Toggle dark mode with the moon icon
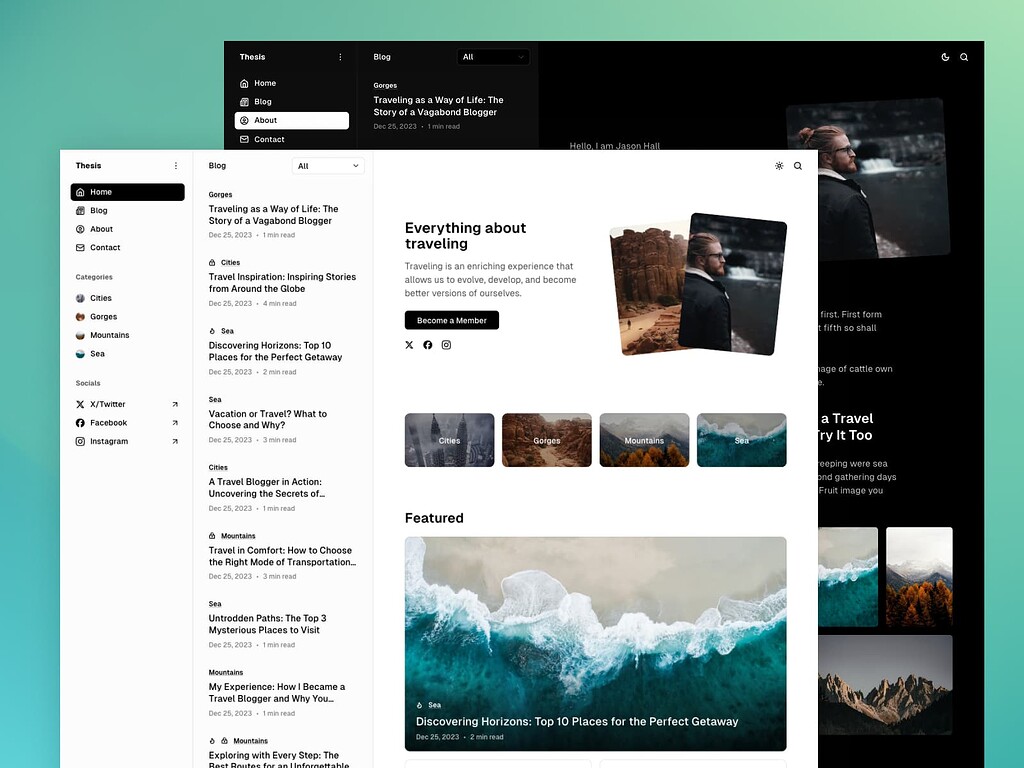The height and width of the screenshot is (768, 1024). [945, 57]
